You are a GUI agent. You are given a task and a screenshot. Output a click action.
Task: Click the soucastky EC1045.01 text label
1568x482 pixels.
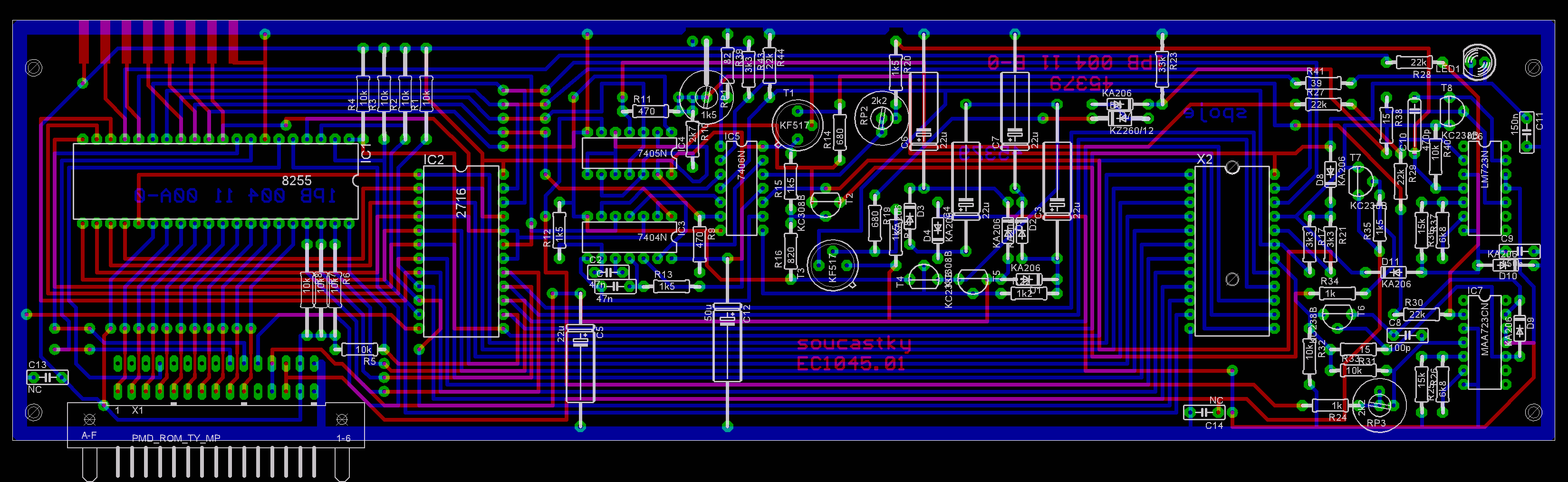click(x=853, y=354)
